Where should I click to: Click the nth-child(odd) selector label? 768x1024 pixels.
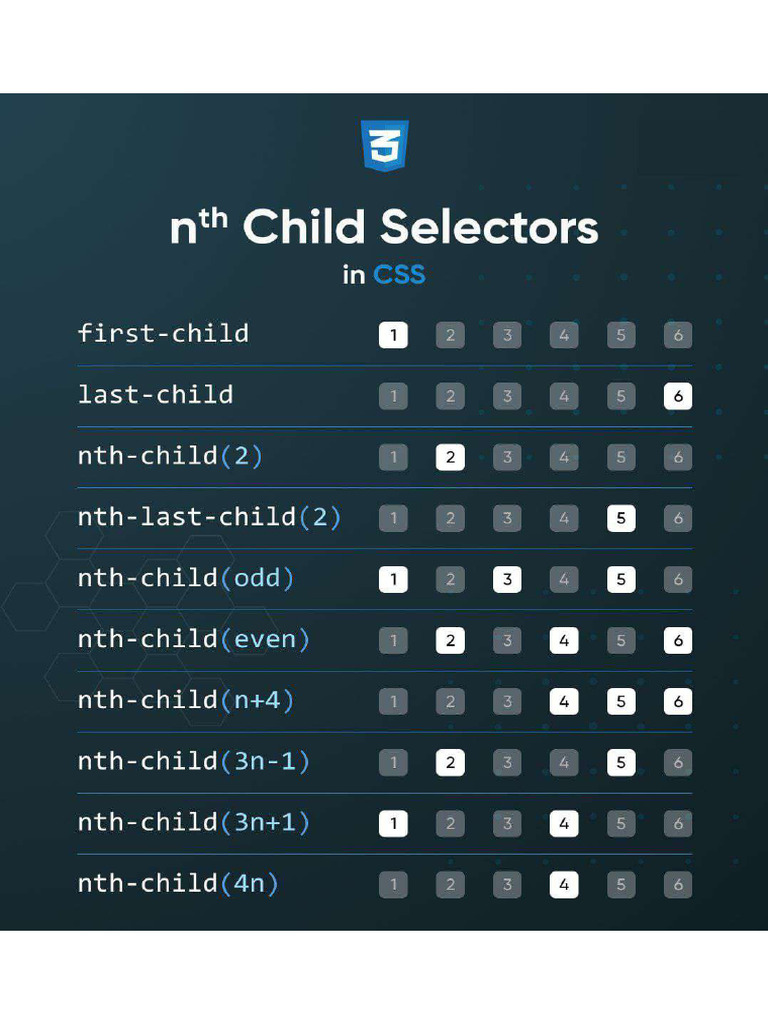point(186,578)
